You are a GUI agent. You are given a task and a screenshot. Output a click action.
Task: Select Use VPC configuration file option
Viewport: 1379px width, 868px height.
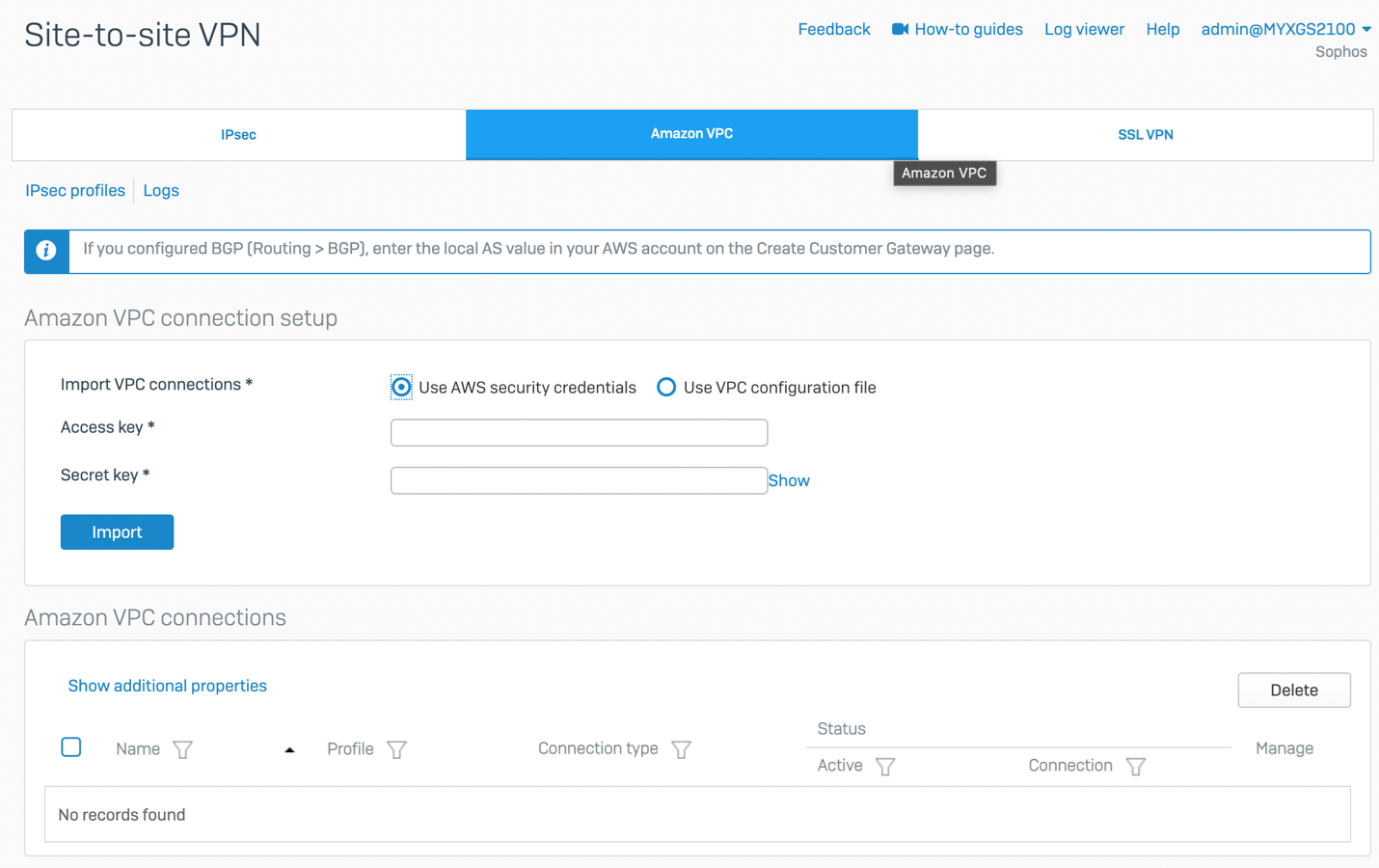click(x=666, y=388)
